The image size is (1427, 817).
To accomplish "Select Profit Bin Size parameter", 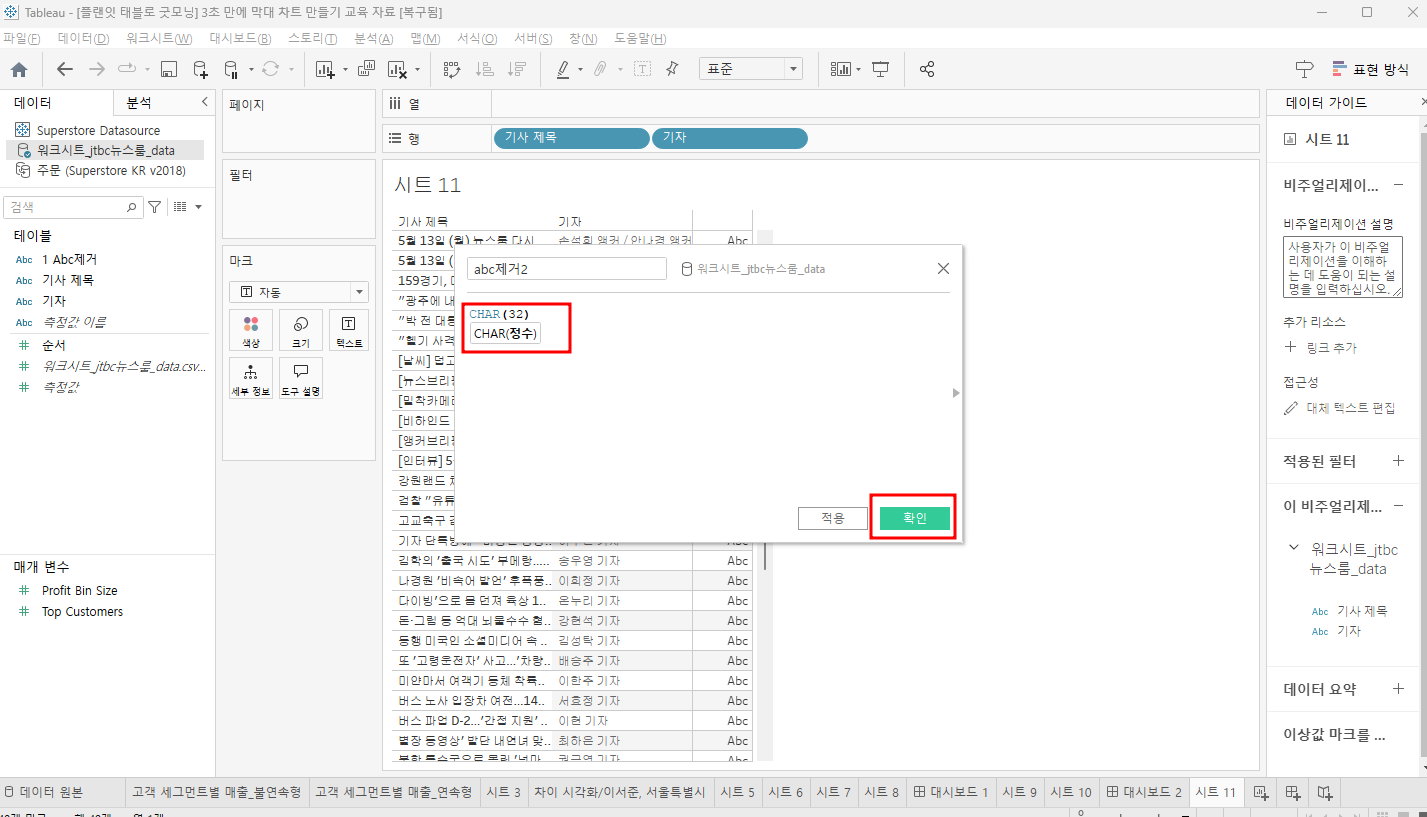I will point(79,590).
